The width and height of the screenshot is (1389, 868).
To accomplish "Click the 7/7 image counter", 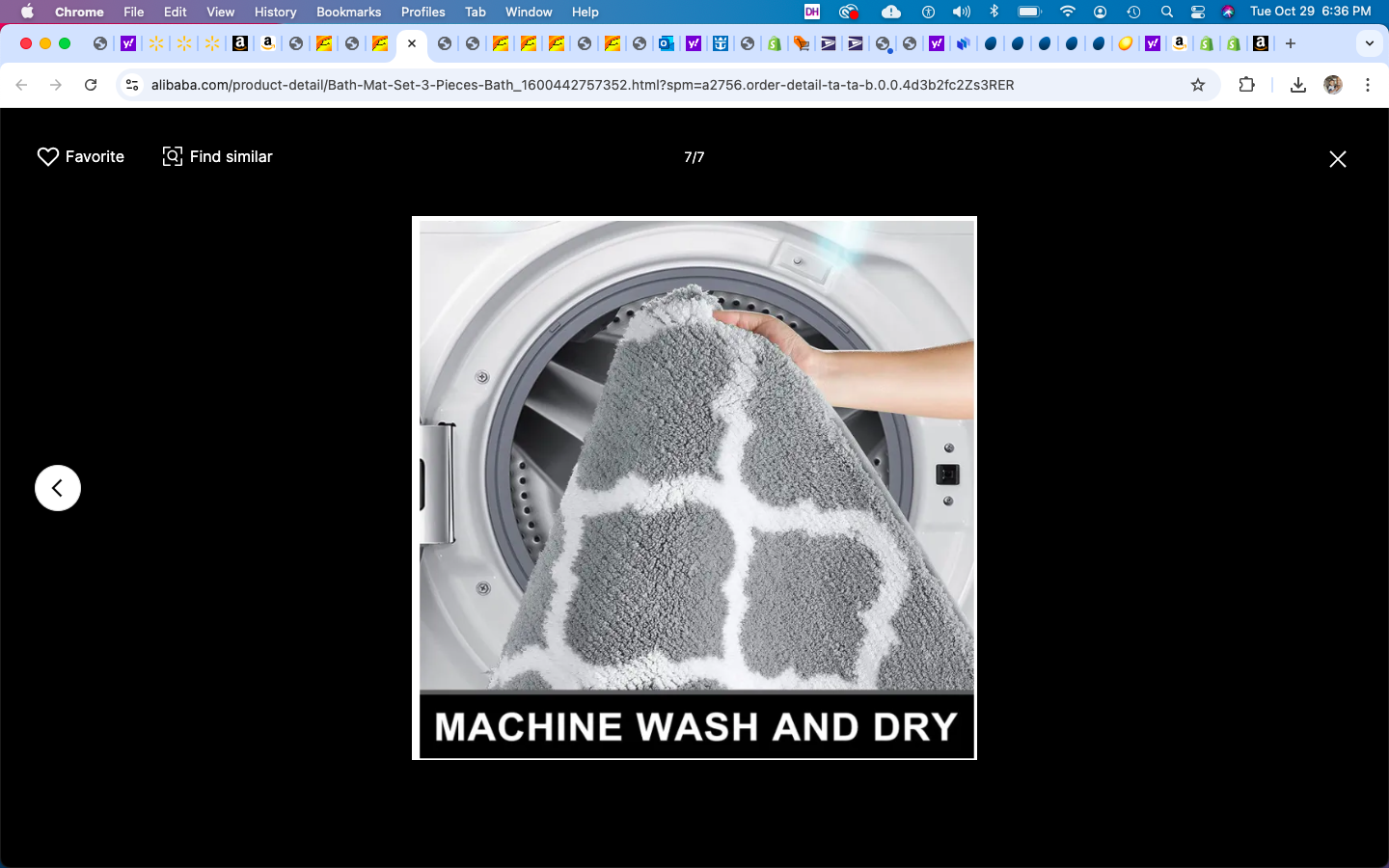I will pyautogui.click(x=694, y=157).
